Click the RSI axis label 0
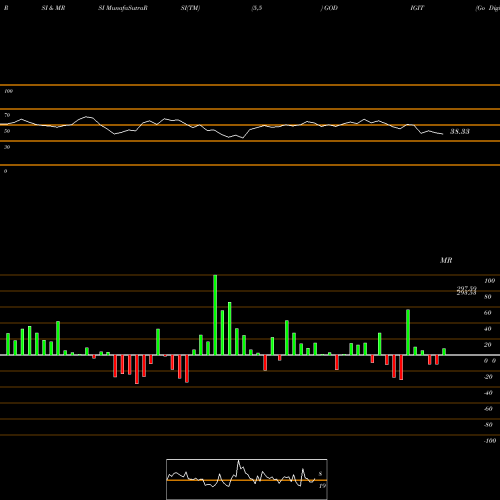 click(5, 171)
